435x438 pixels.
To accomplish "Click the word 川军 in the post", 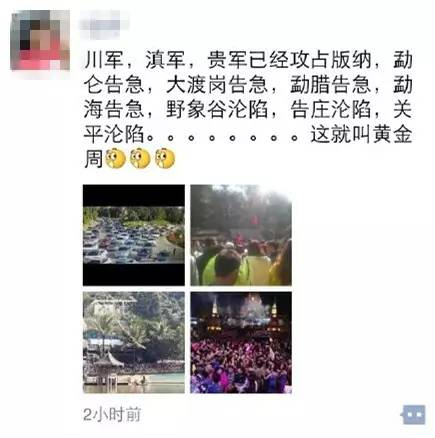I will pos(104,60).
